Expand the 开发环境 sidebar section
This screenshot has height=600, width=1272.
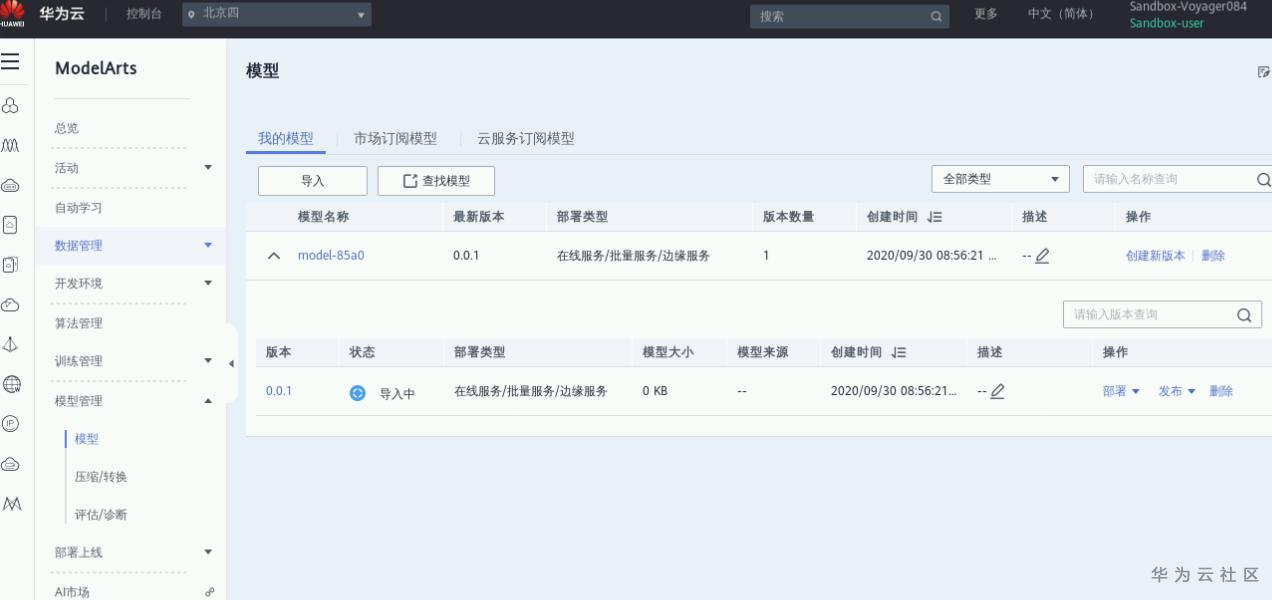click(208, 283)
